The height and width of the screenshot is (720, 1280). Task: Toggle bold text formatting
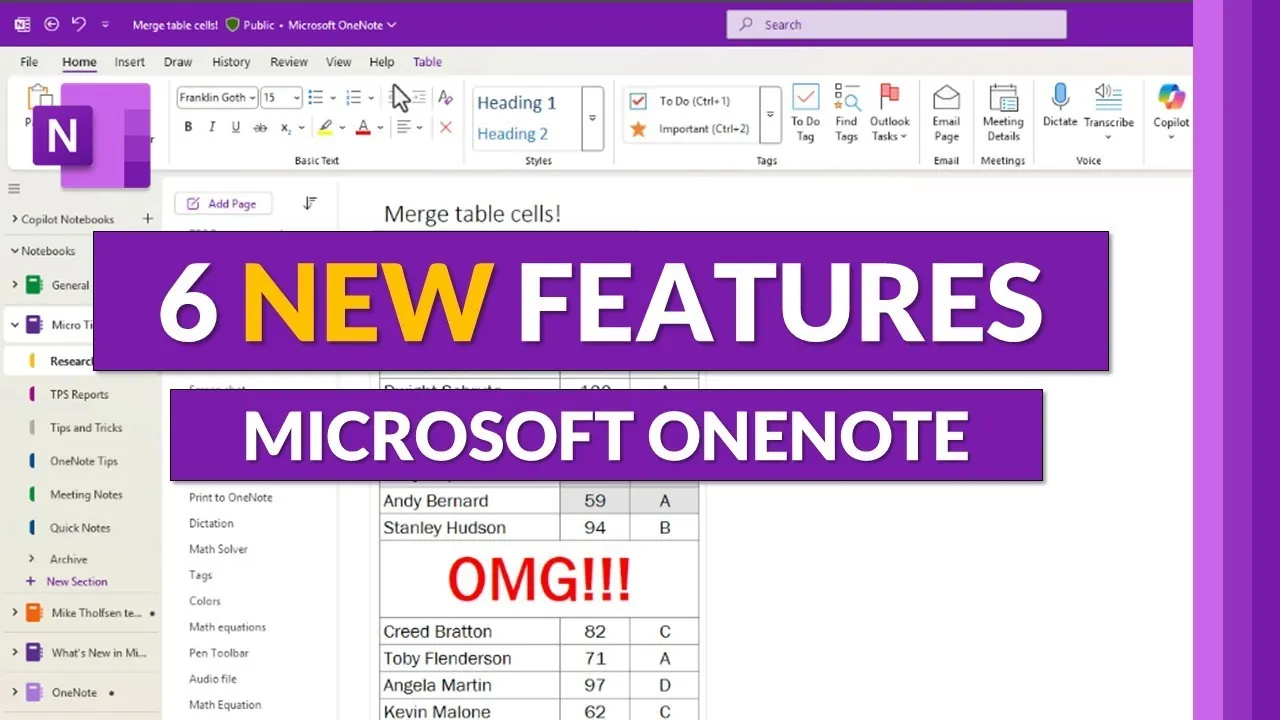188,128
